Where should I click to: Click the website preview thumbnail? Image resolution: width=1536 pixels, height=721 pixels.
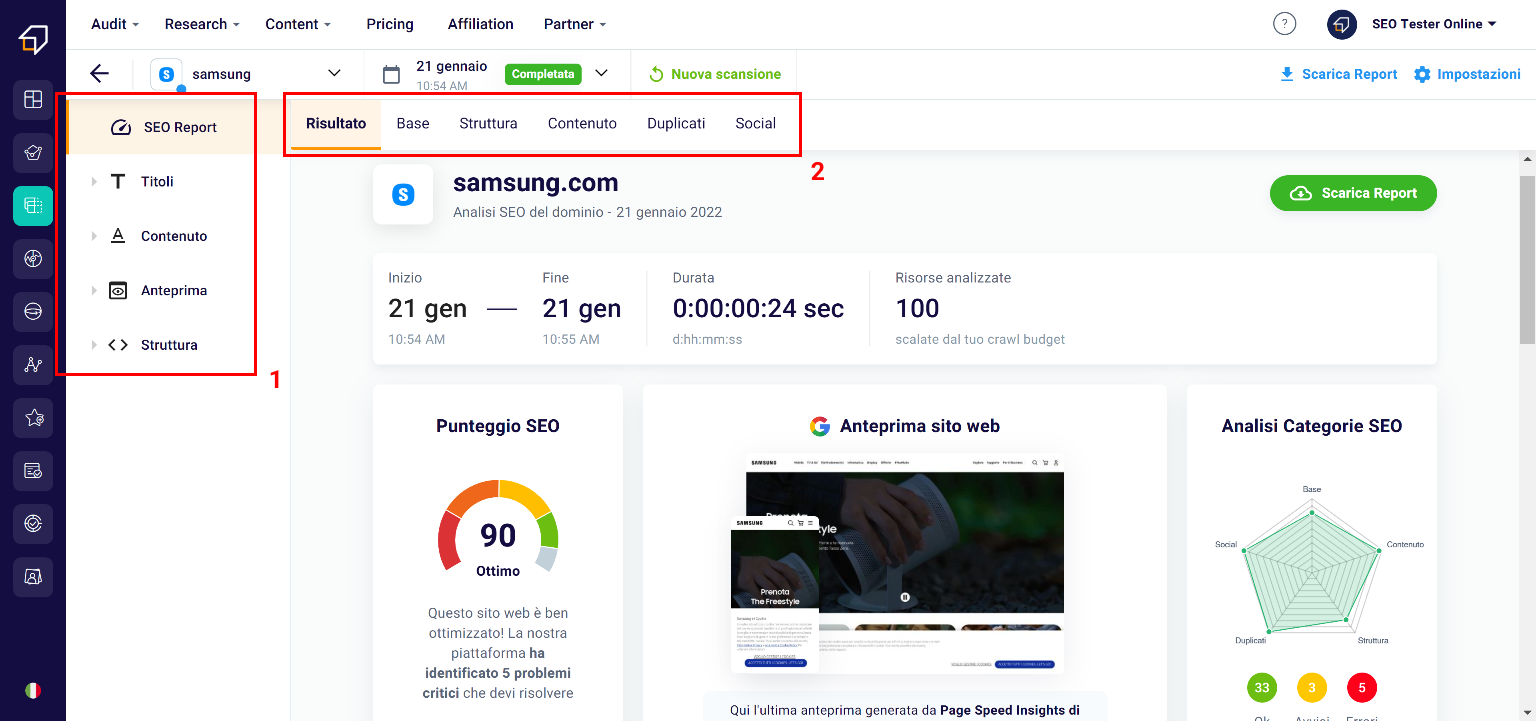(904, 563)
